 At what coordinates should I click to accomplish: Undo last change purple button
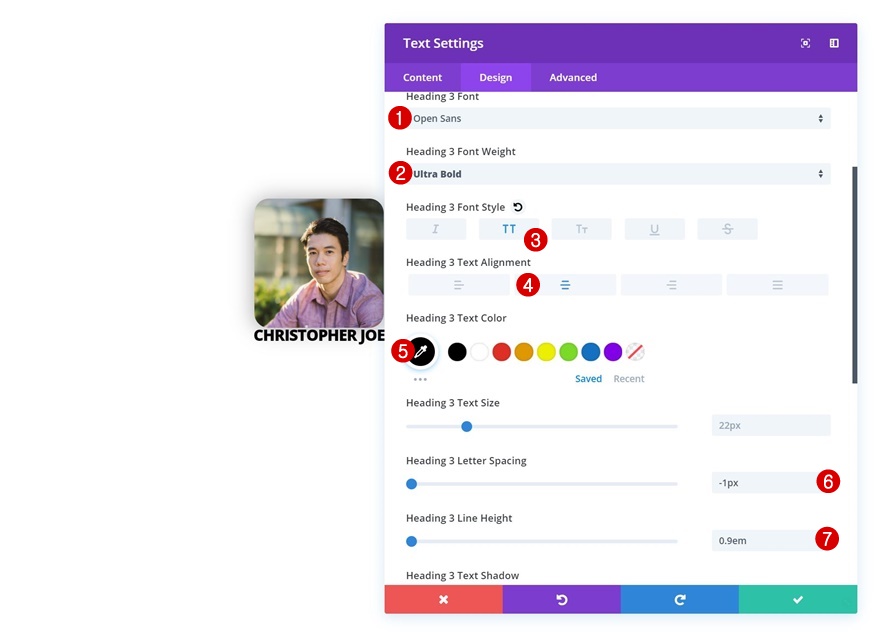point(561,599)
